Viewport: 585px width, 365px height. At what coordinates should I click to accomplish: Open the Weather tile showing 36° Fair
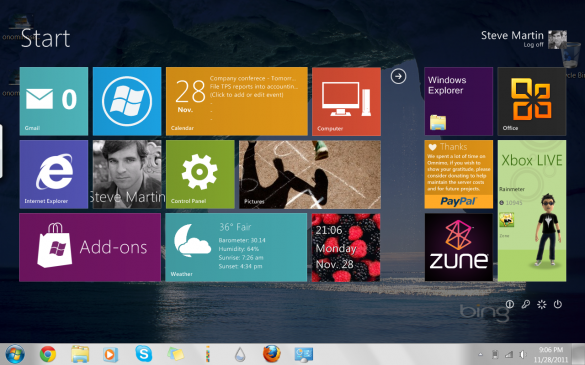(x=236, y=247)
